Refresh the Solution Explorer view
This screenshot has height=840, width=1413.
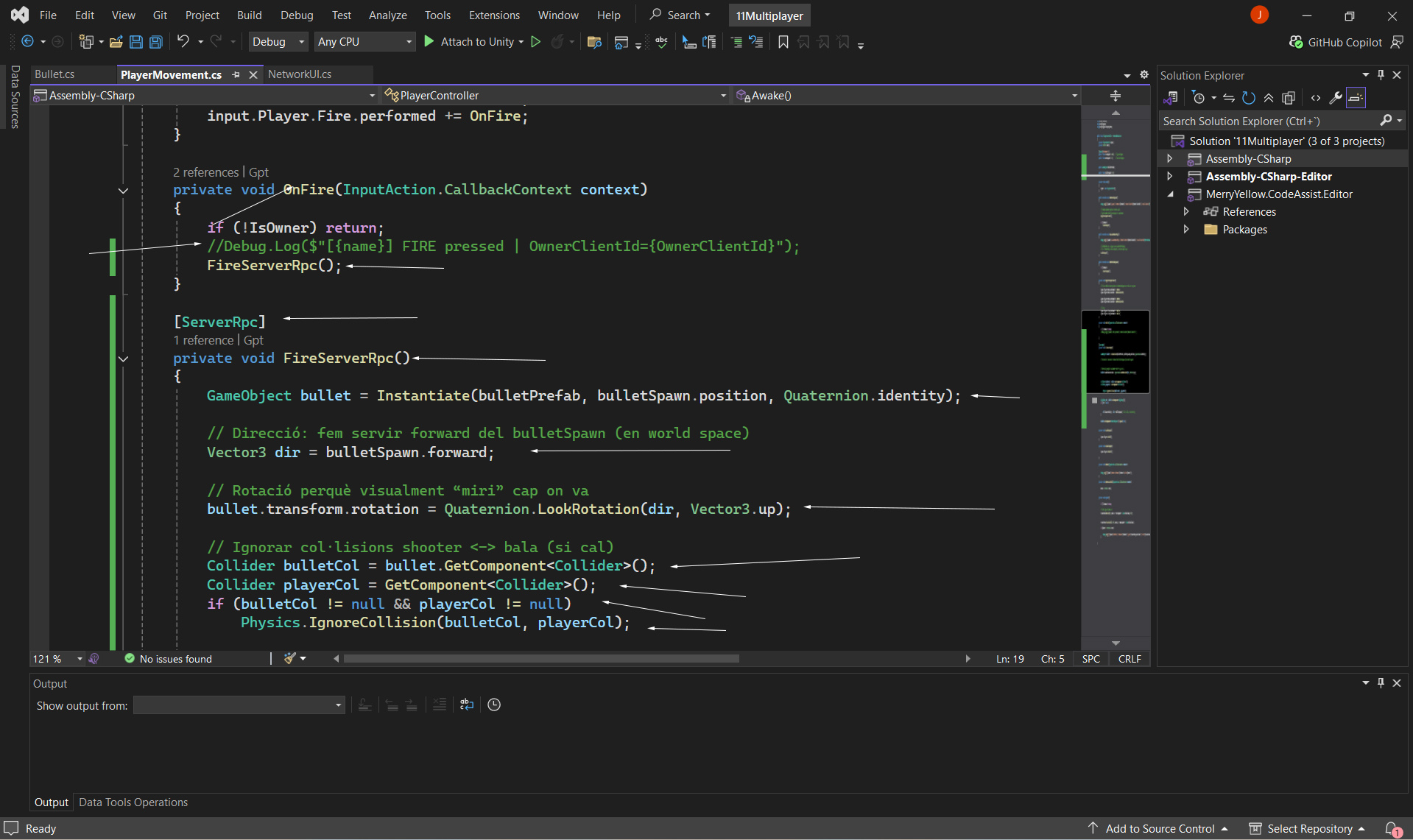pyautogui.click(x=1248, y=98)
